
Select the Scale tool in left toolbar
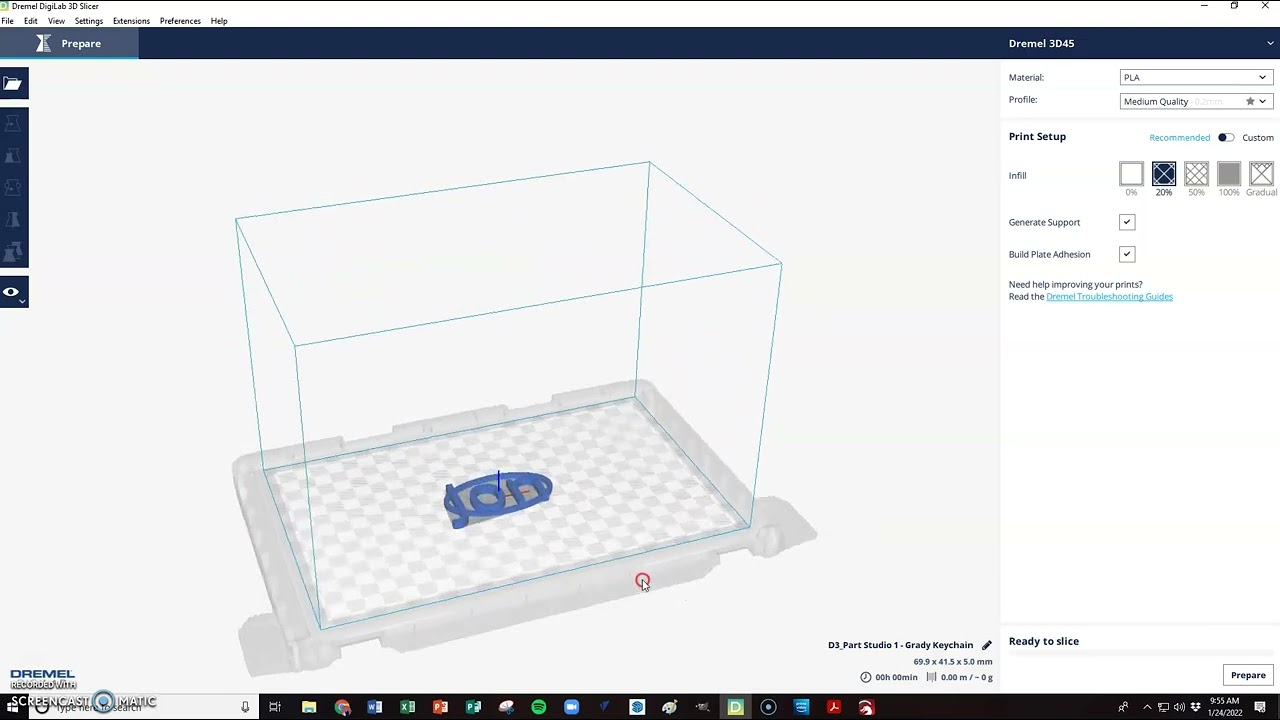pyautogui.click(x=13, y=156)
